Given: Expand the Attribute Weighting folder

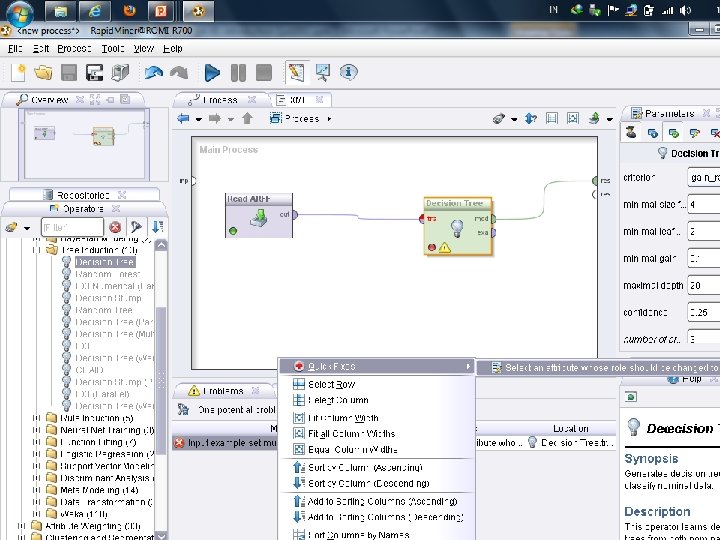Looking at the screenshot, I should coord(22,525).
